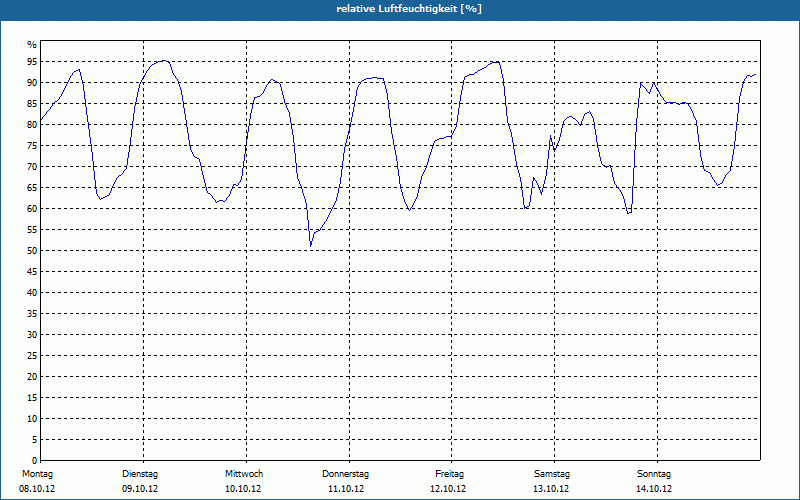
Task: Click the humidity minimum point on Mittwoch
Action: [x=311, y=246]
